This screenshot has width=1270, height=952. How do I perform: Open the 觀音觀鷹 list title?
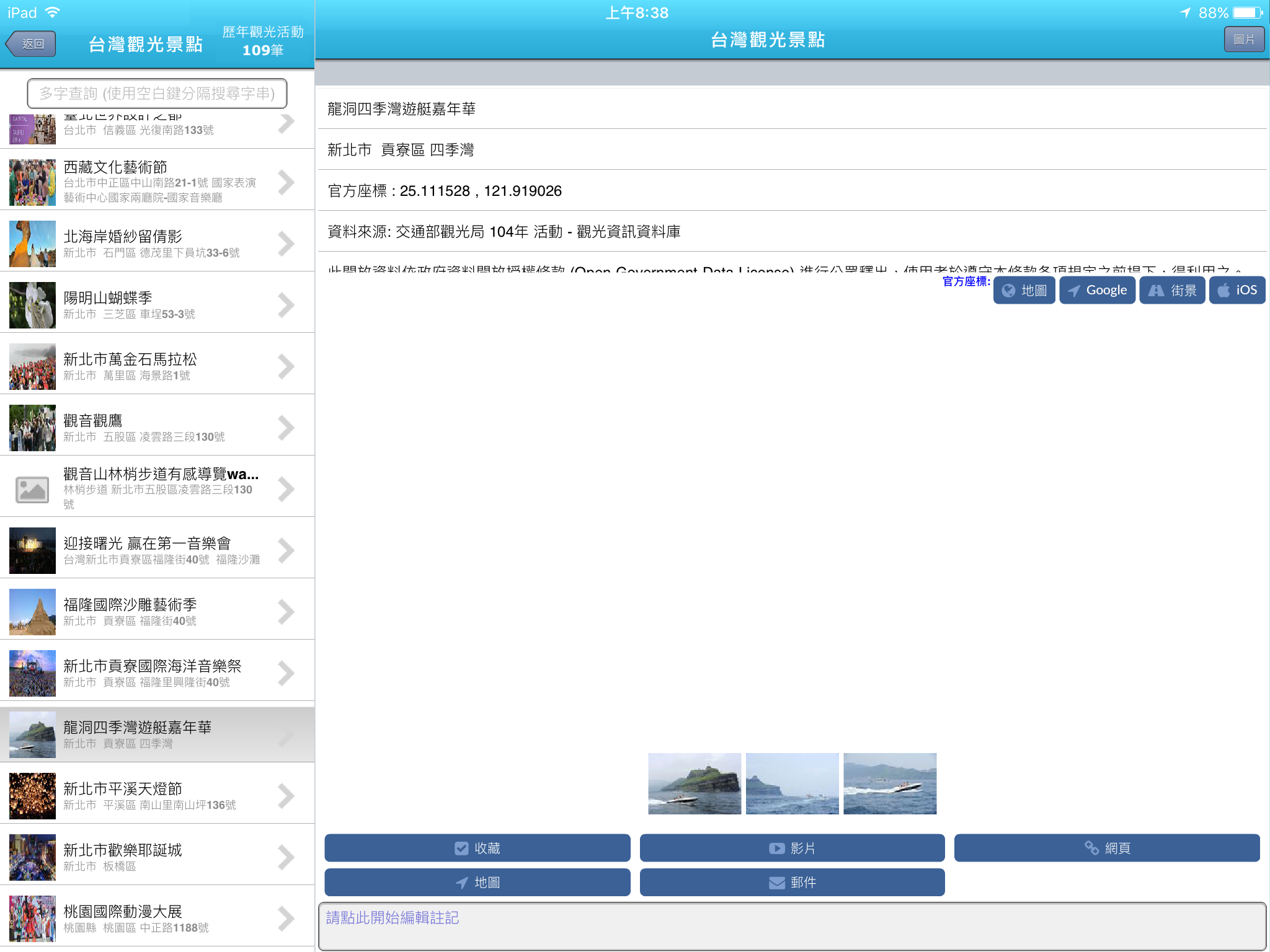point(93,420)
